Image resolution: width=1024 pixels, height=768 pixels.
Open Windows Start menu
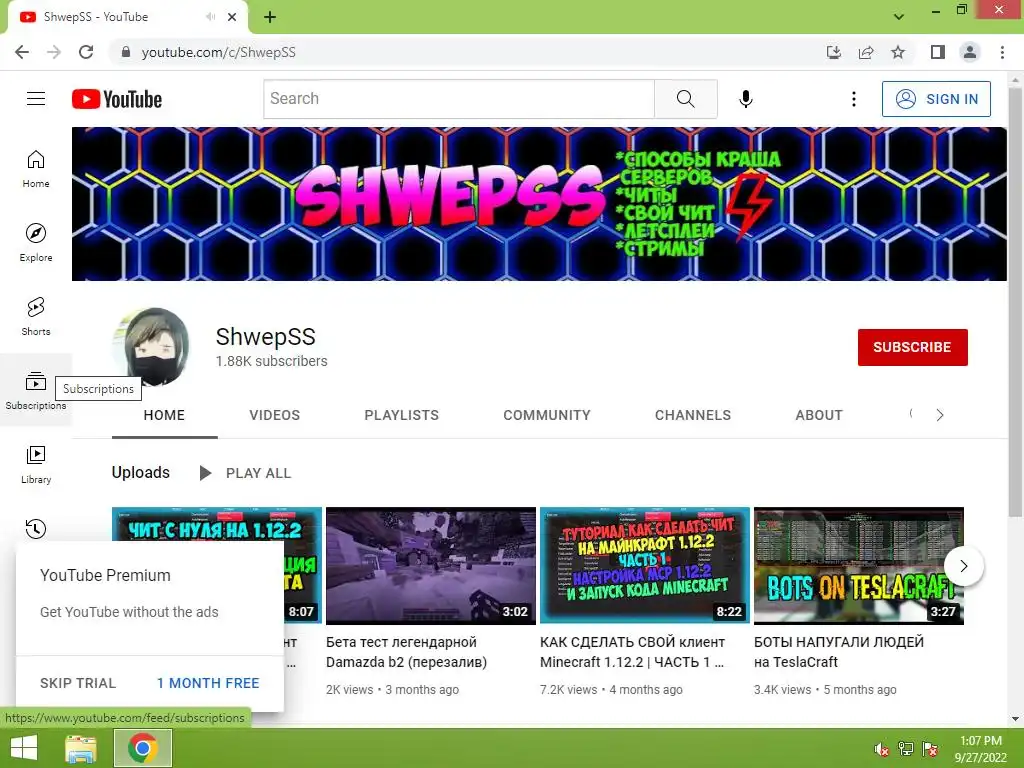[x=24, y=748]
